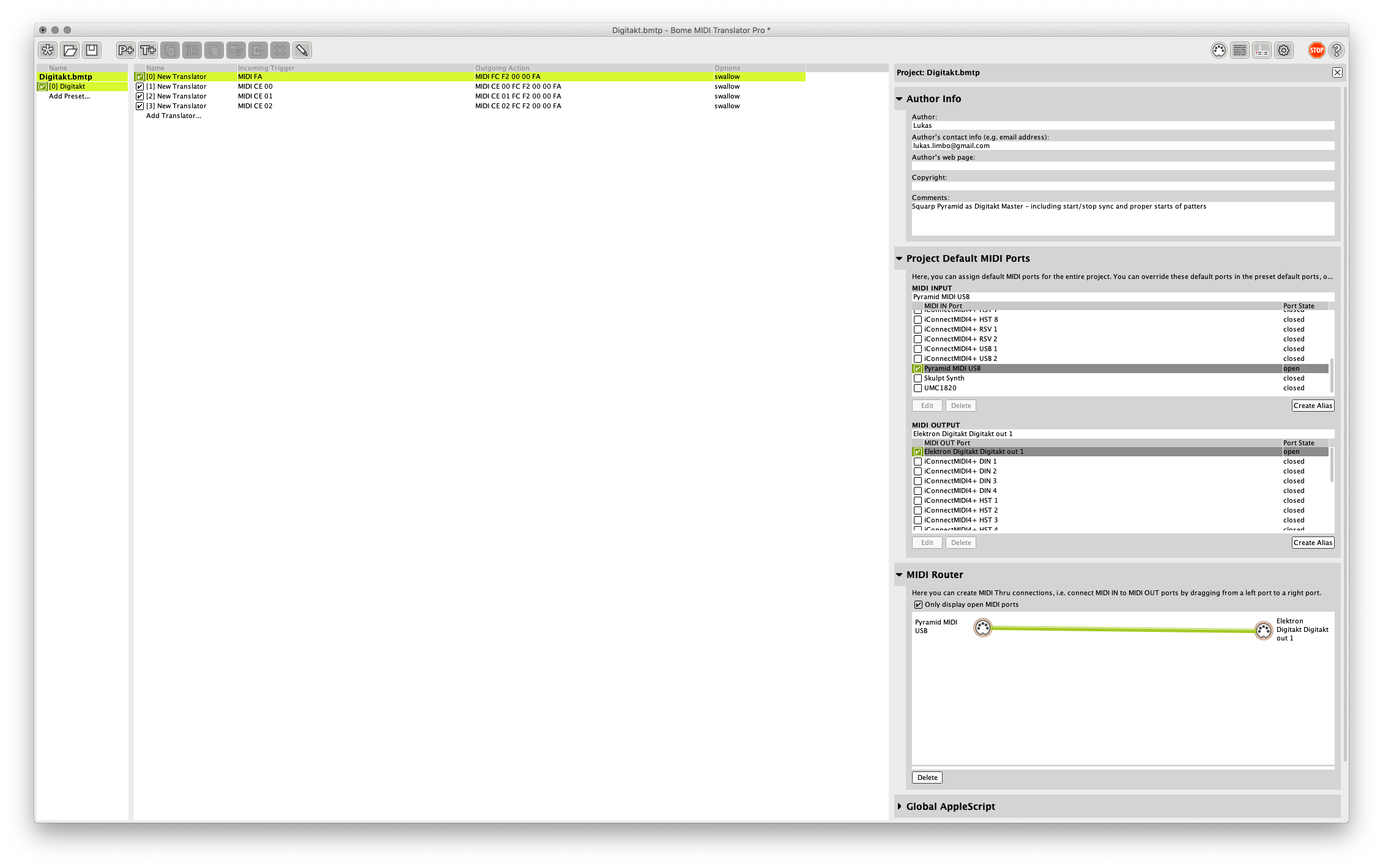Check the UMC1820 input port

918,388
